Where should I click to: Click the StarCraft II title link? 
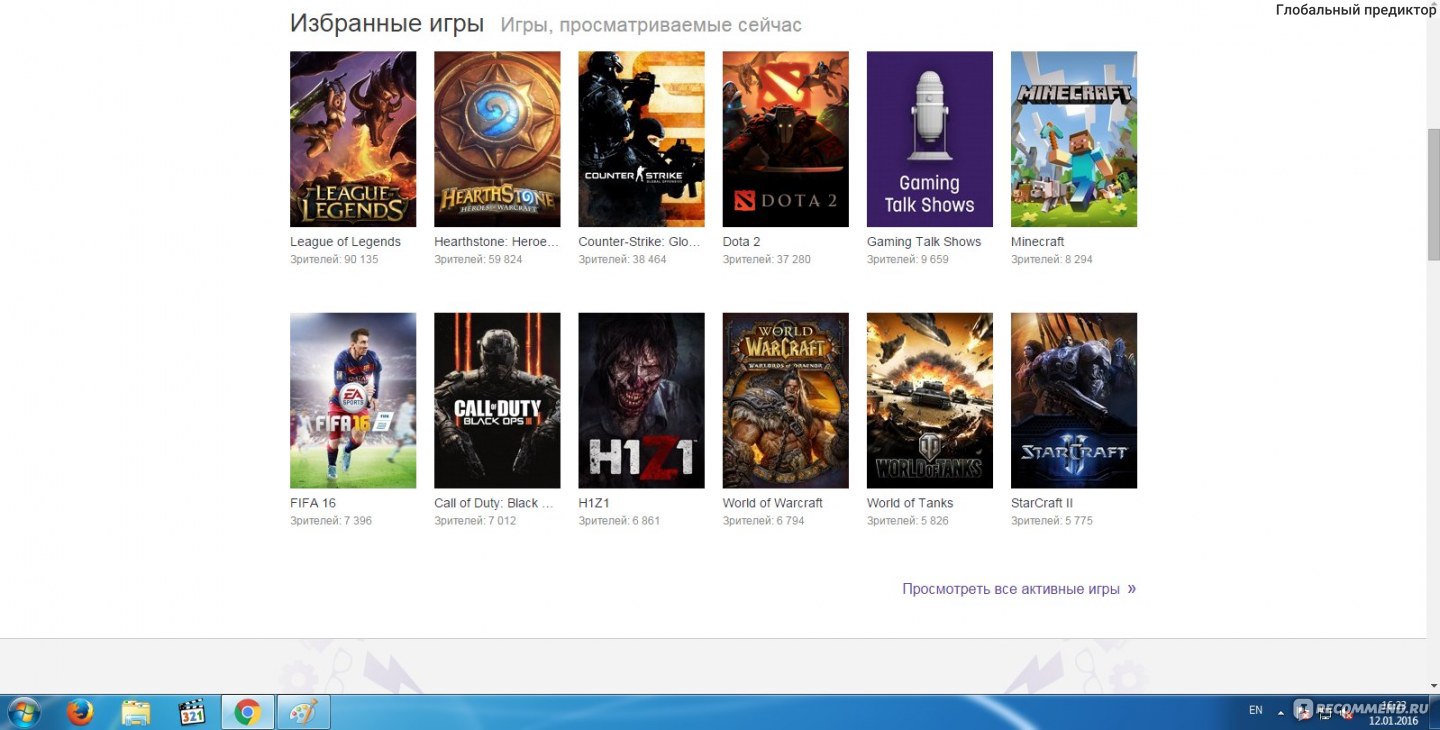click(1041, 503)
